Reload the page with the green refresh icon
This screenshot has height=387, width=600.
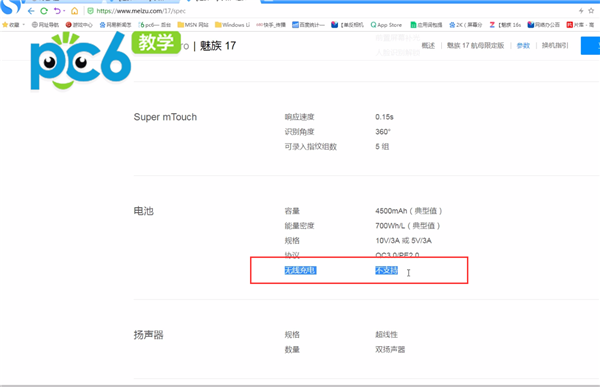44,11
